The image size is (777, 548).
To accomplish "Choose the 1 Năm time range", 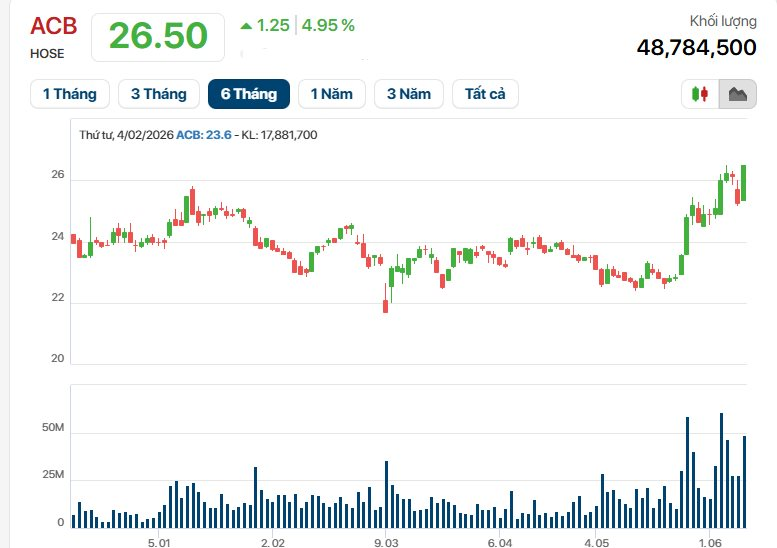I will (x=332, y=94).
